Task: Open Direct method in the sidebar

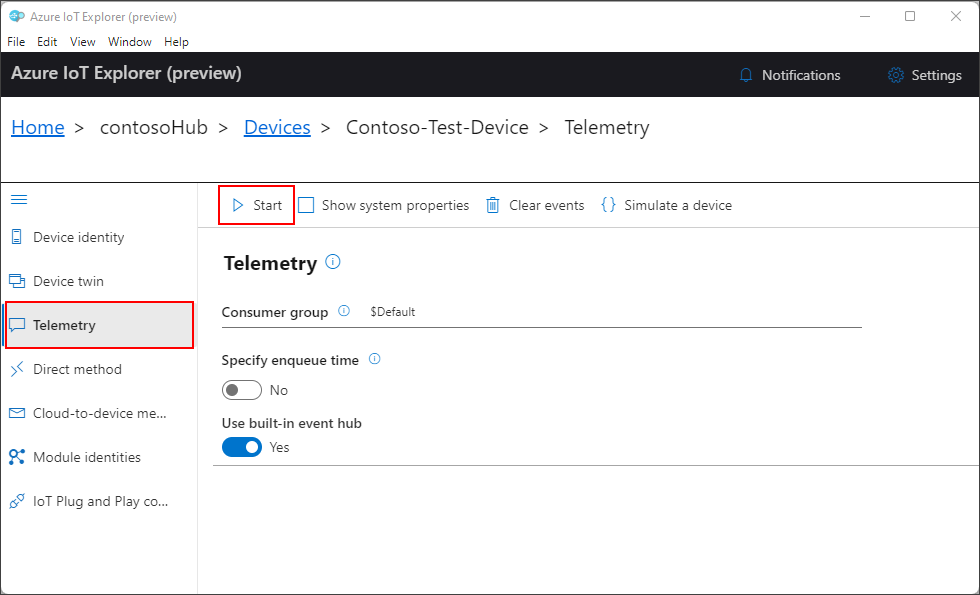Action: (77, 369)
